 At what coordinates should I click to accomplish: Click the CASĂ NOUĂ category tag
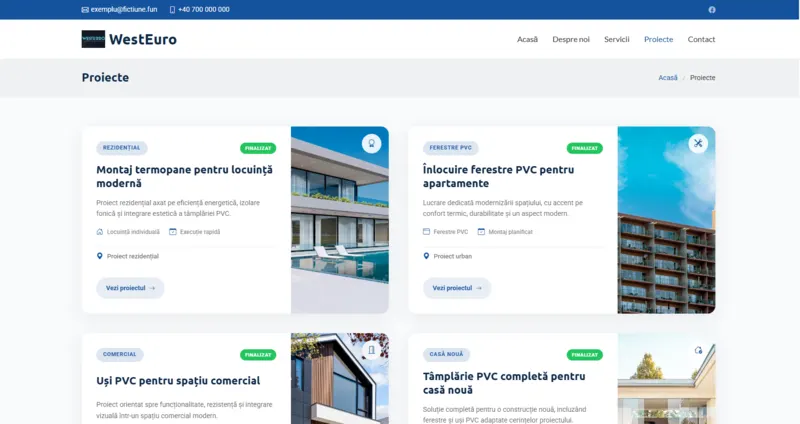[x=446, y=355]
